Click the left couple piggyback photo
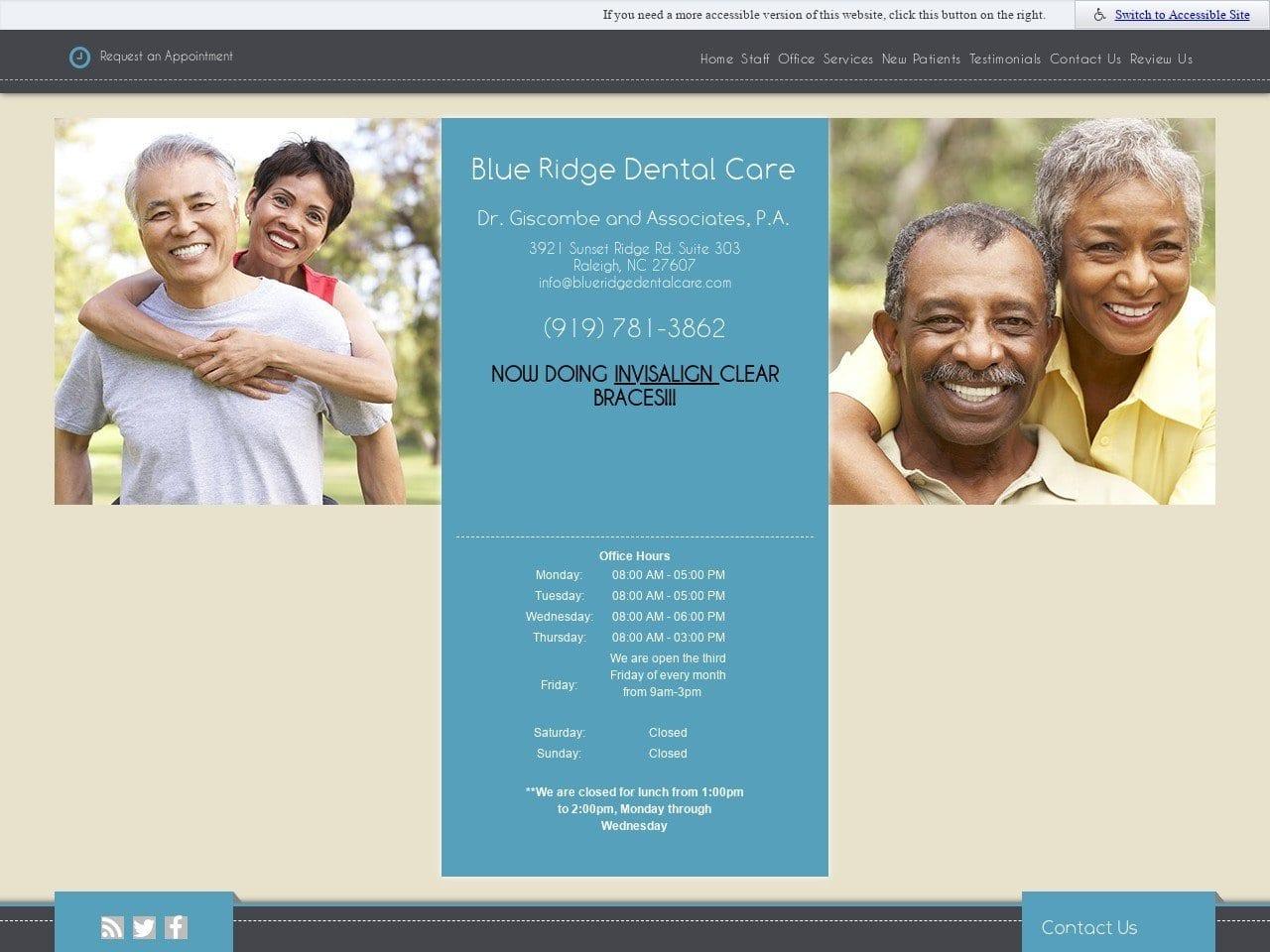The image size is (1270, 952). 247,311
